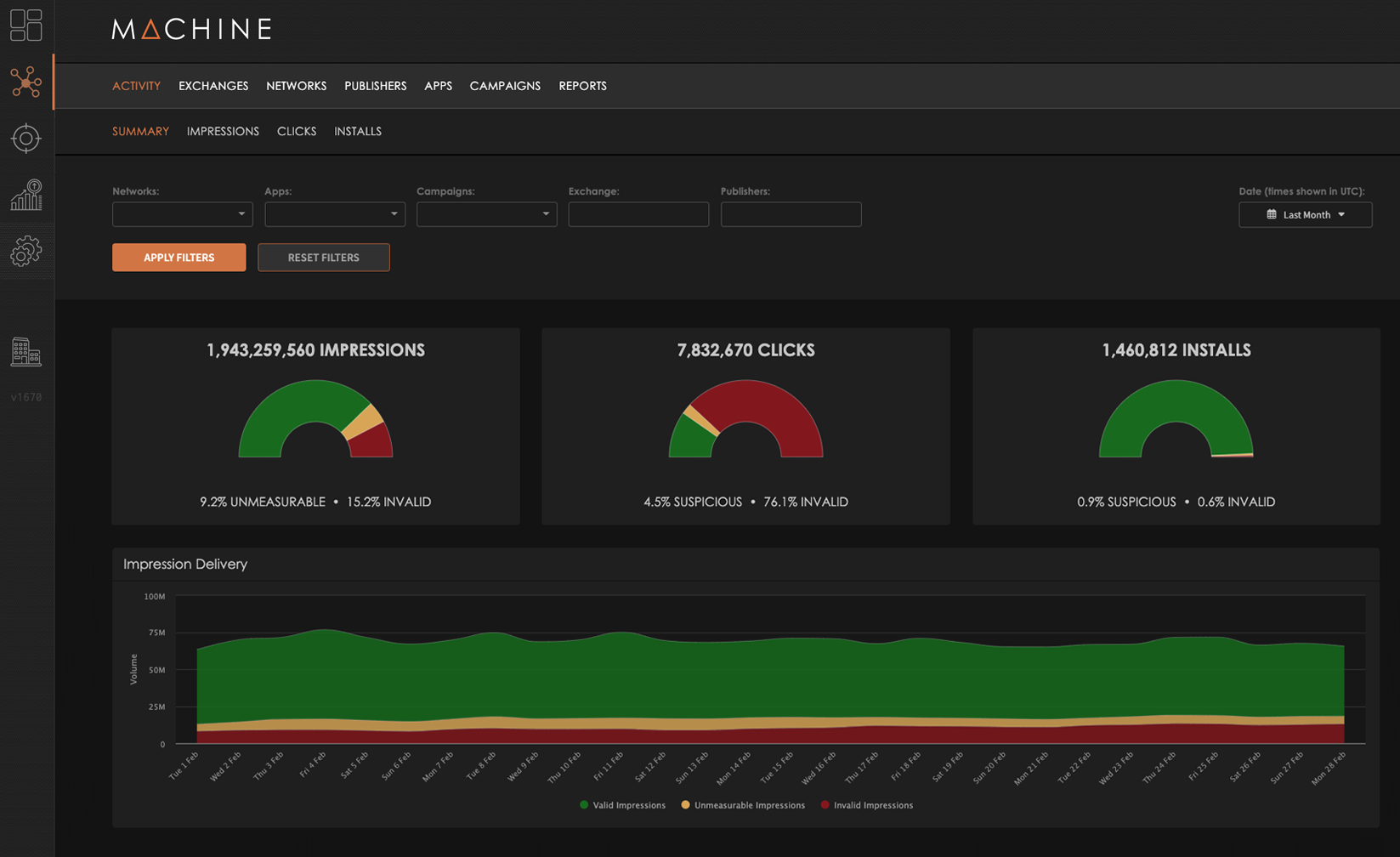Click the clicks gauge chart

coord(745,418)
